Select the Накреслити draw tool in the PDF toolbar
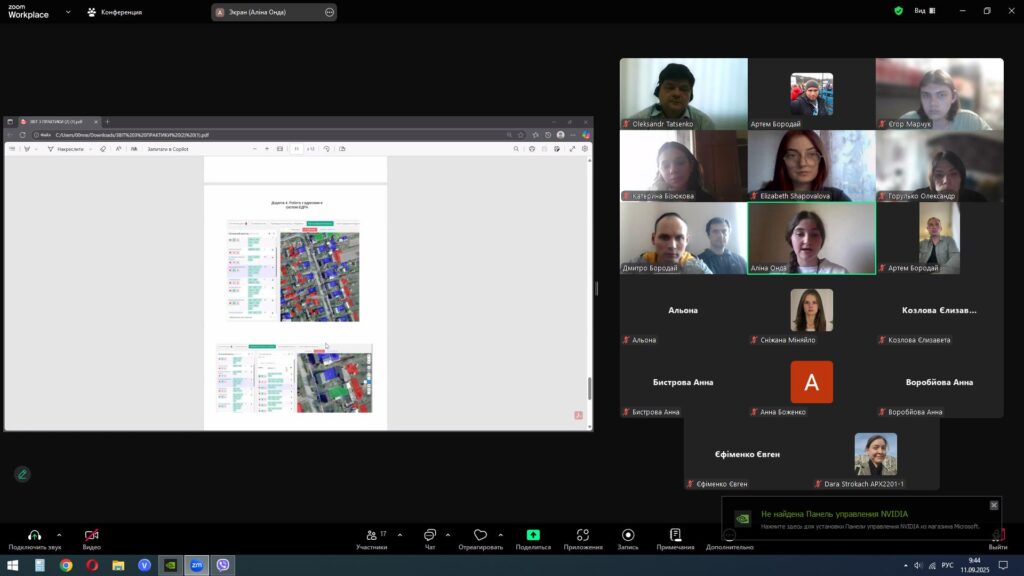 (x=66, y=149)
